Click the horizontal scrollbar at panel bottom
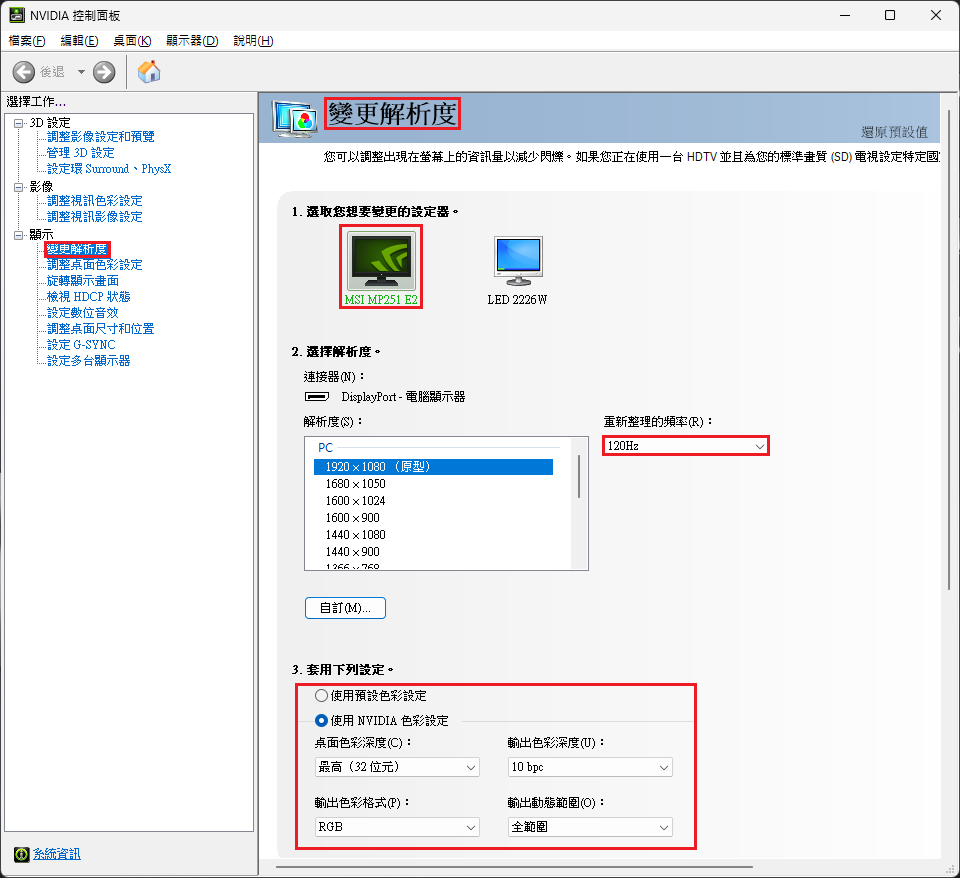This screenshot has width=960, height=878. coord(514,867)
